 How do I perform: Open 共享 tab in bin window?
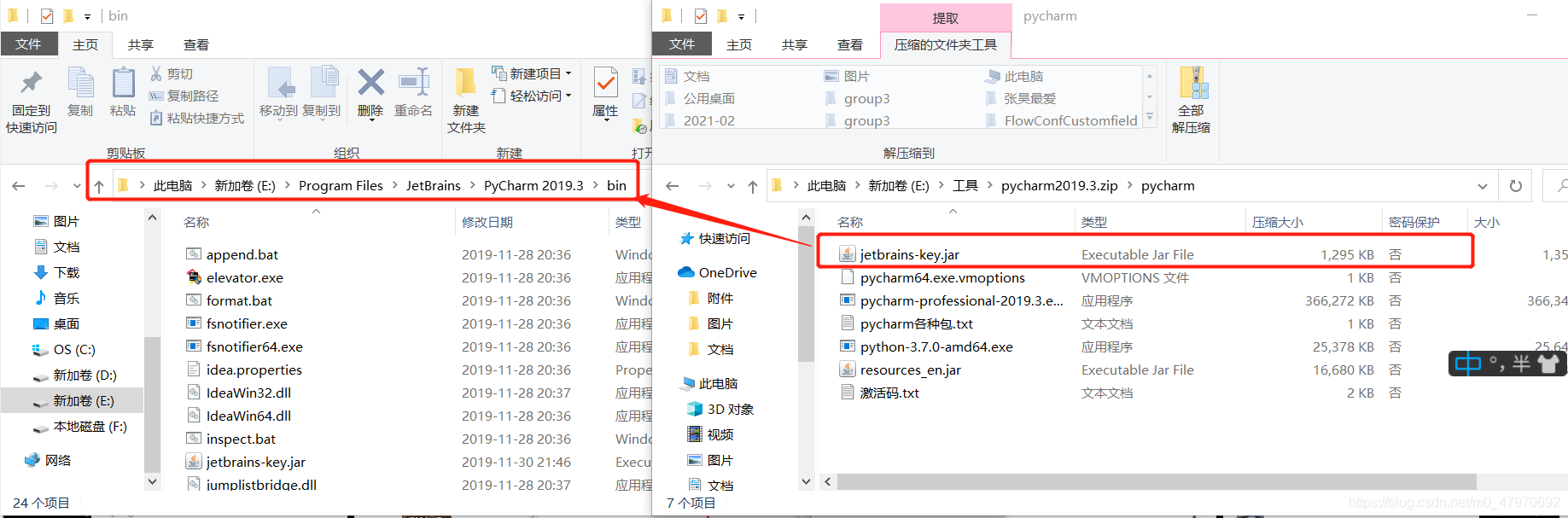click(141, 44)
